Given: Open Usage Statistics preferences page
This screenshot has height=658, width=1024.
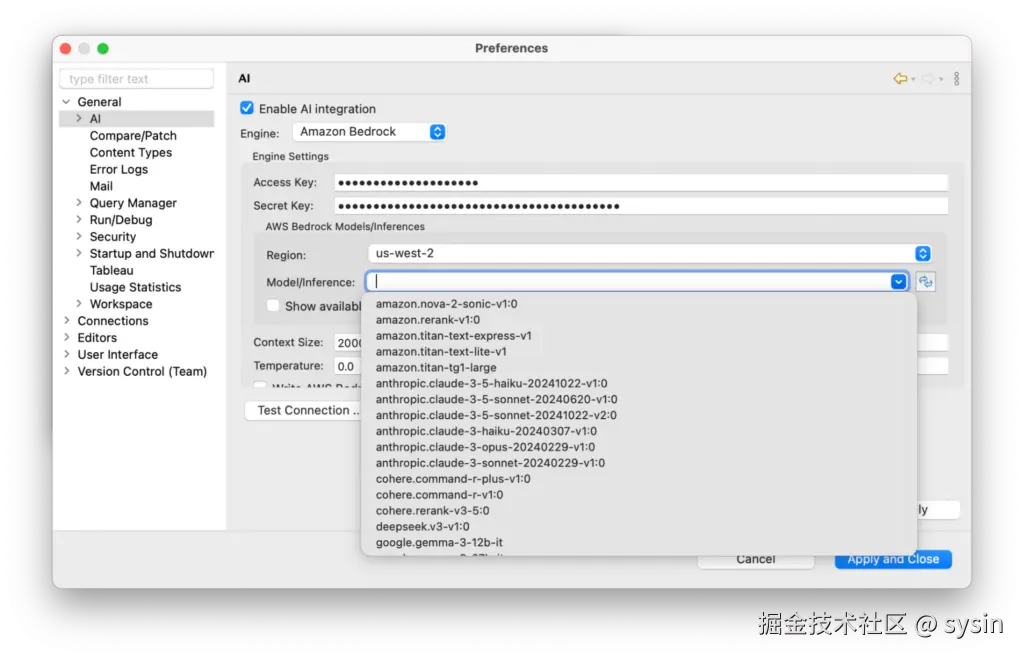Looking at the screenshot, I should 135,287.
